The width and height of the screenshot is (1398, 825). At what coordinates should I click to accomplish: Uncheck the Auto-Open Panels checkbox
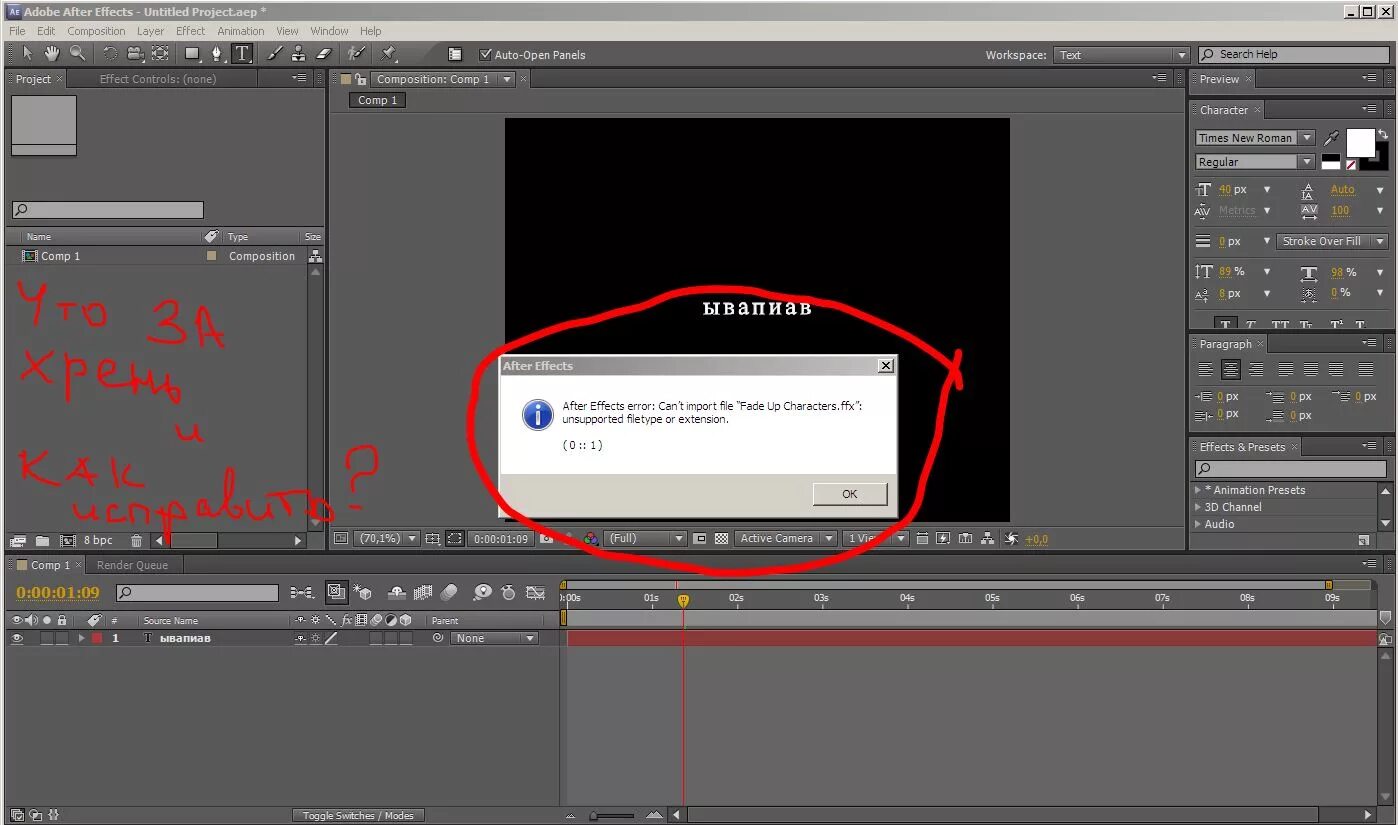(x=486, y=55)
